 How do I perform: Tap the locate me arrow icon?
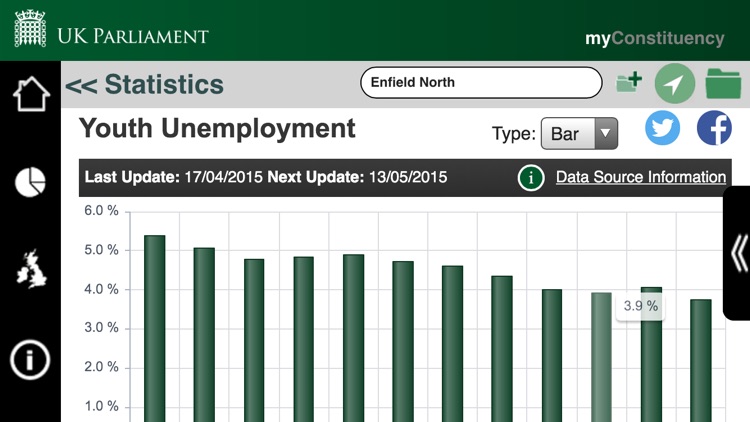pyautogui.click(x=674, y=83)
